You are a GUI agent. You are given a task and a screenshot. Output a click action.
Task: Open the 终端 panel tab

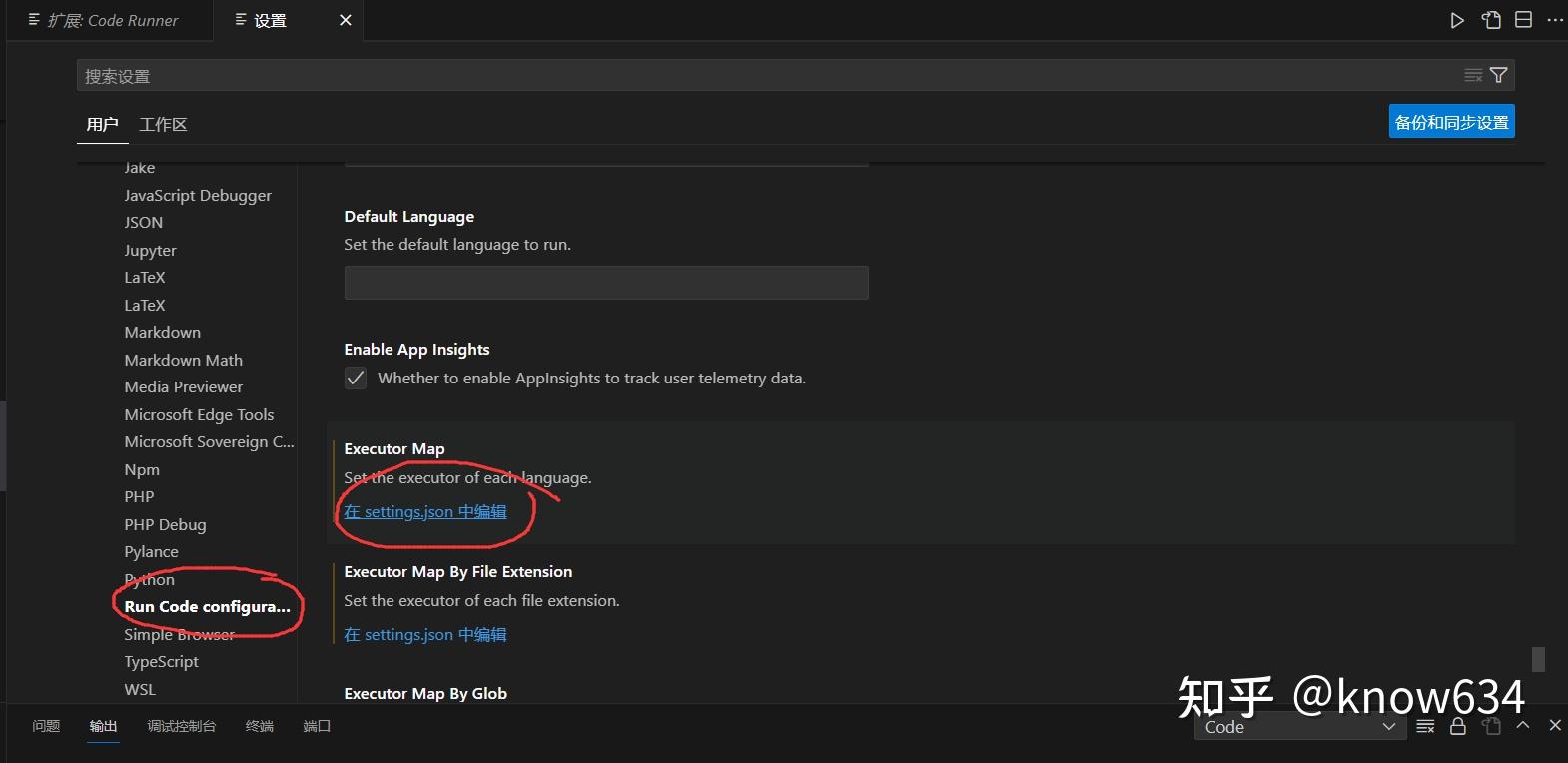coord(260,726)
